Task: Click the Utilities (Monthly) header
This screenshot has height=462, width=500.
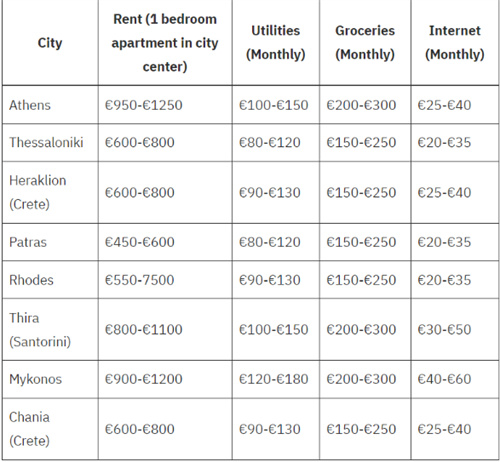Action: [x=276, y=43]
